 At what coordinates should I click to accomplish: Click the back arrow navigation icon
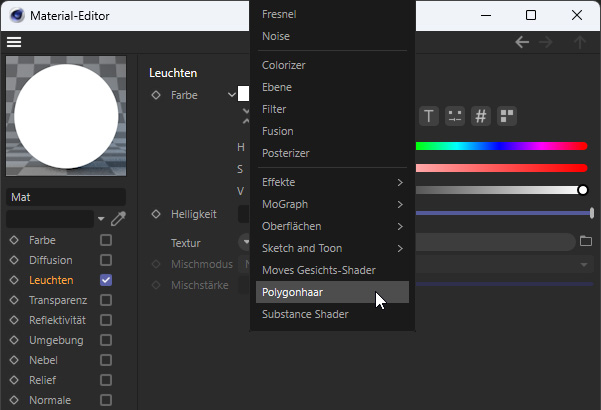tap(522, 42)
